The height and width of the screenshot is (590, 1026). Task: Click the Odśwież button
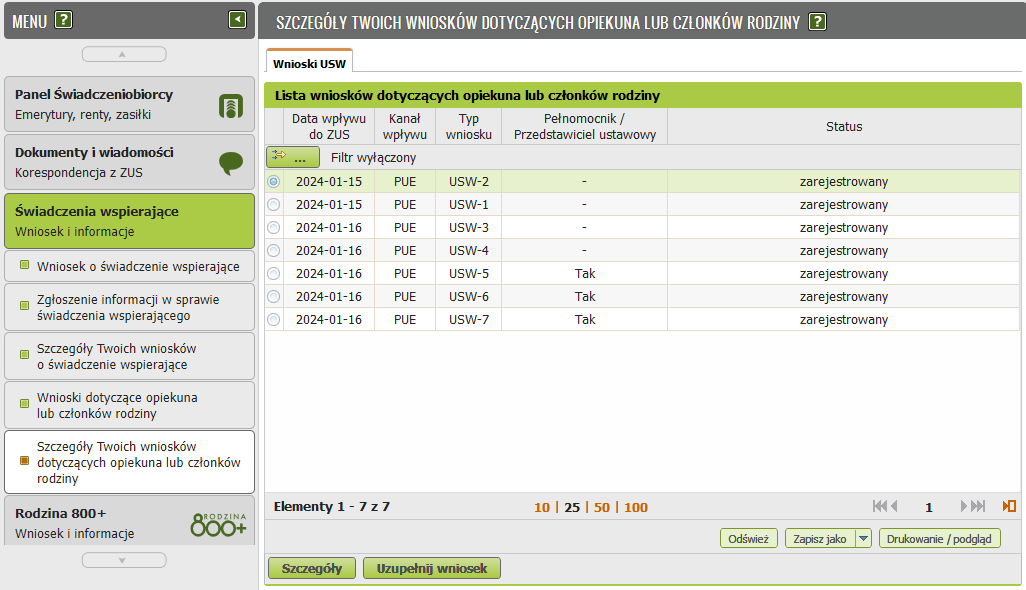click(x=749, y=538)
